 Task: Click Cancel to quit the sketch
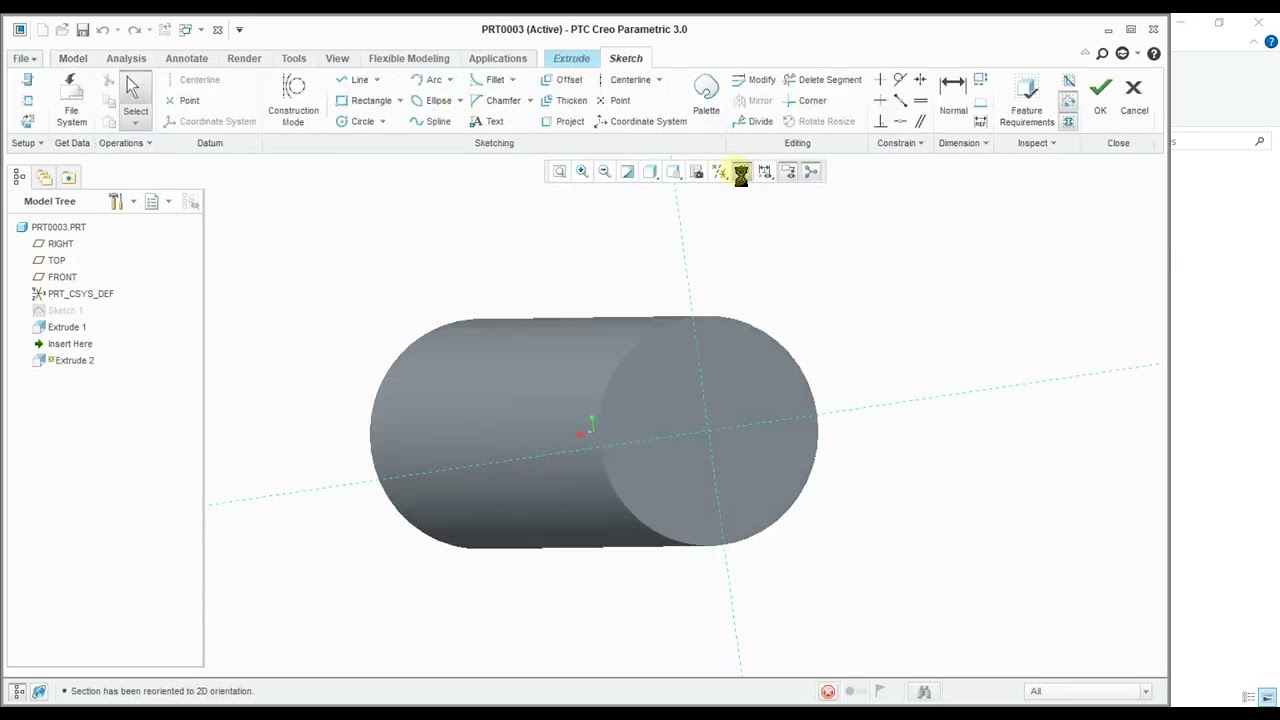(1134, 96)
